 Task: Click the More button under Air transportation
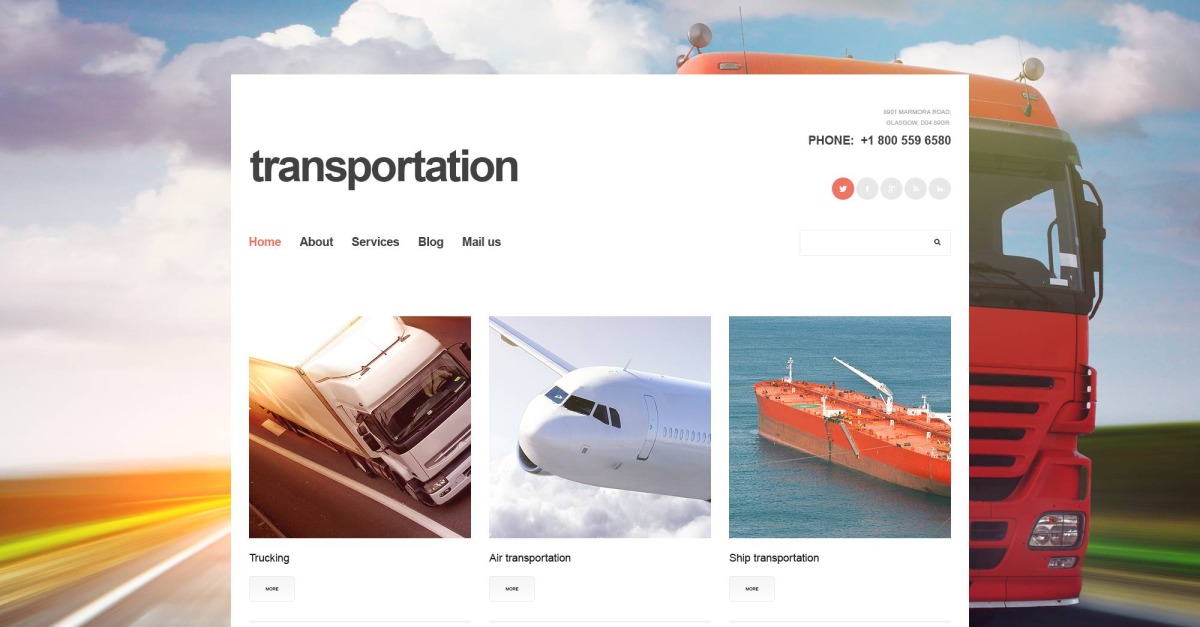pyautogui.click(x=512, y=589)
